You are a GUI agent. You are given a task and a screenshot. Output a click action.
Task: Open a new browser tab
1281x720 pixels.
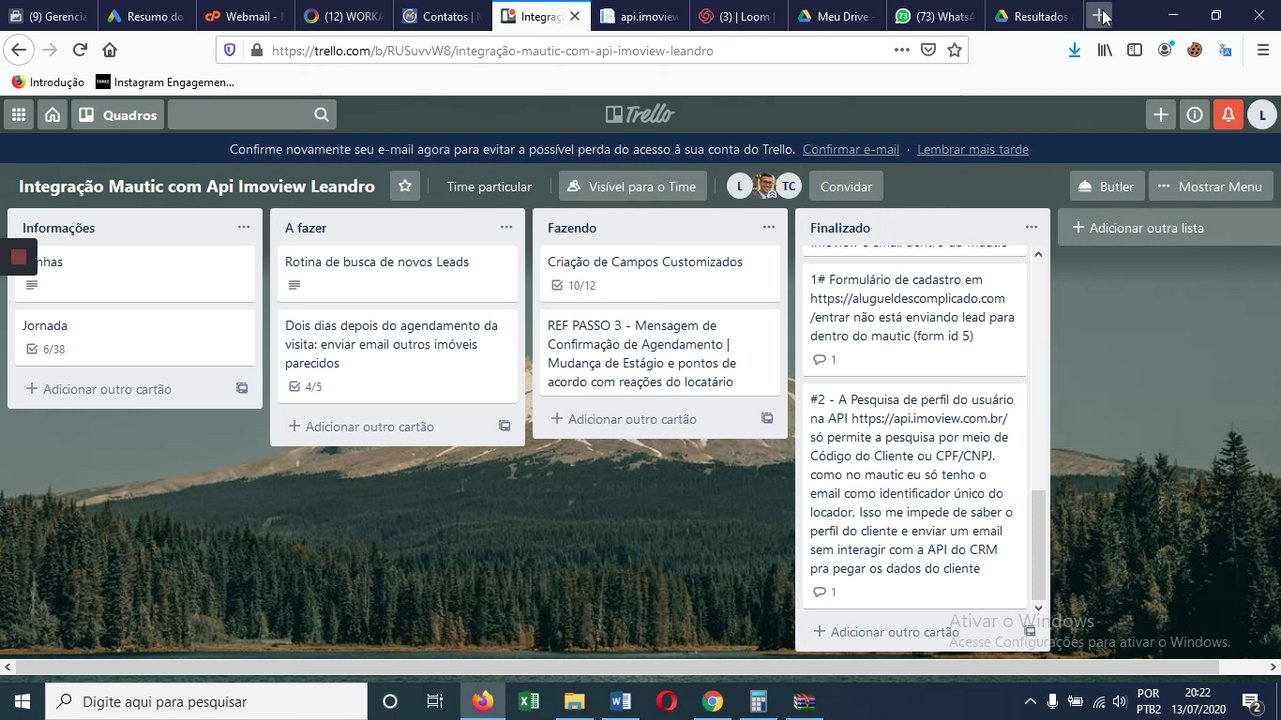[x=1099, y=16]
